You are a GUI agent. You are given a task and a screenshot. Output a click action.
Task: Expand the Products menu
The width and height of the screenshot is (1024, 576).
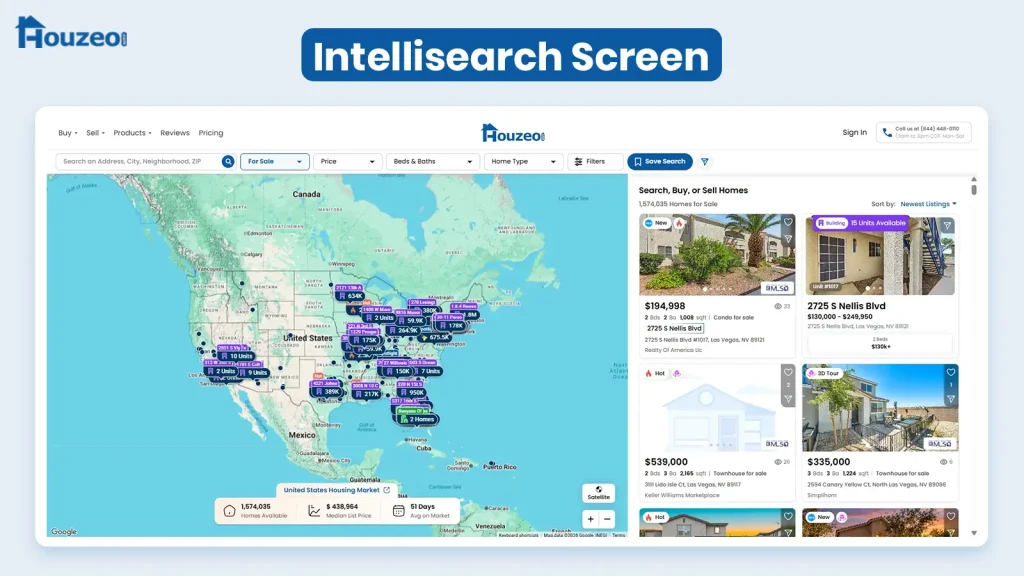[x=133, y=133]
